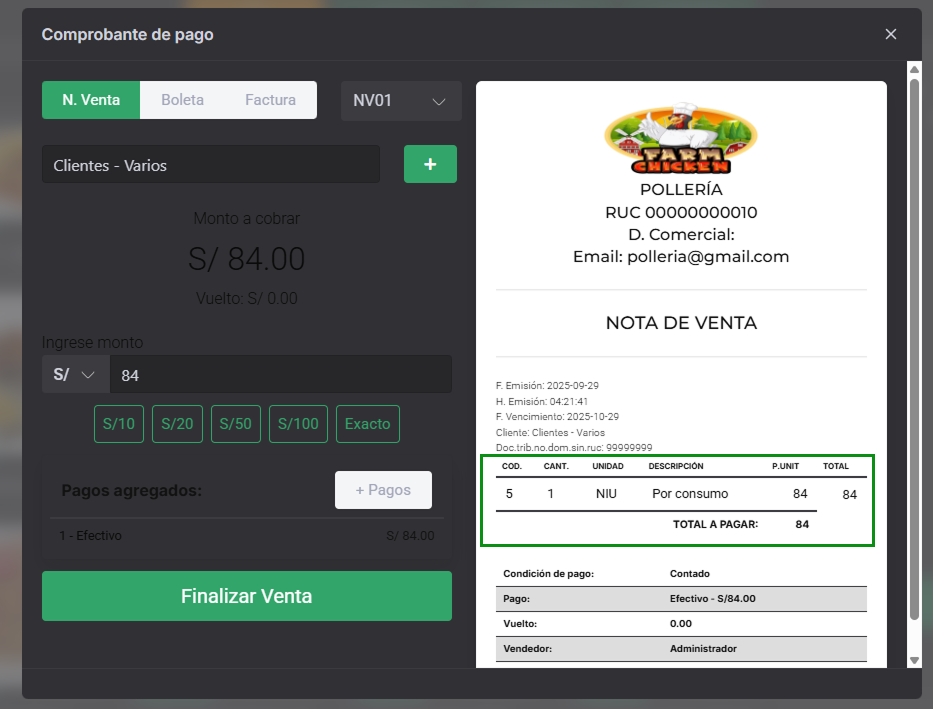Close the Comprobante de pago dialog

pyautogui.click(x=890, y=33)
